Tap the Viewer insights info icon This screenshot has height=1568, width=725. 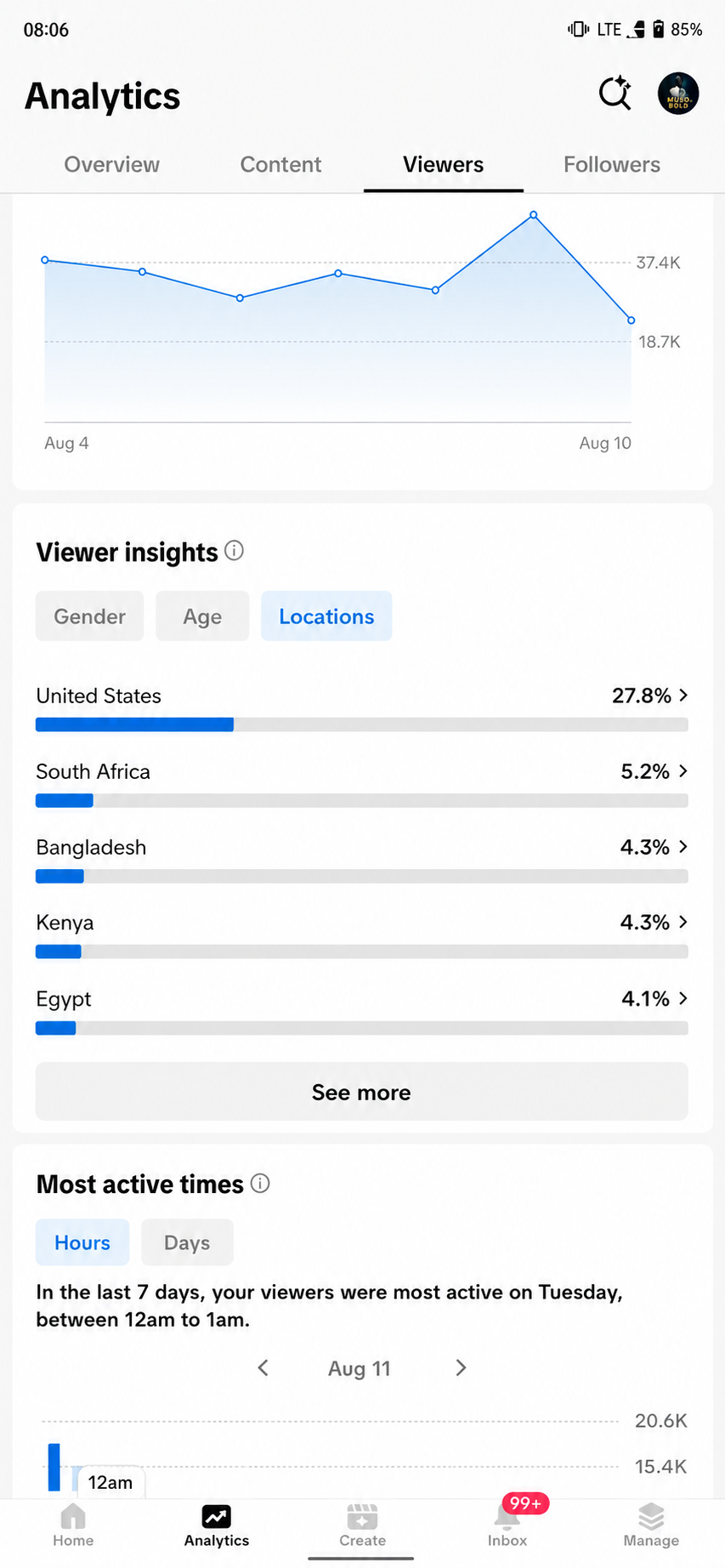(234, 551)
